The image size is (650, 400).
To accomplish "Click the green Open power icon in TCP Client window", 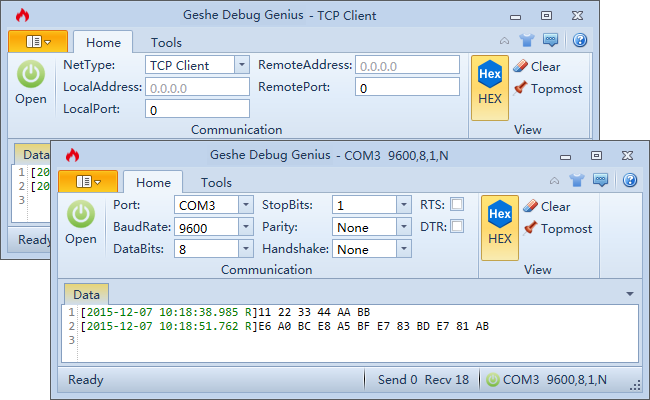I will pos(31,74).
